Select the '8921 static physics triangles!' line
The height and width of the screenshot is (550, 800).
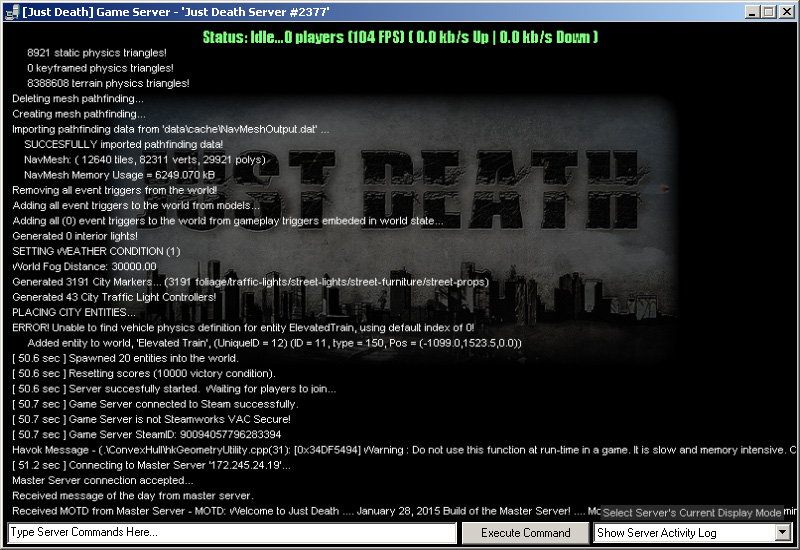tap(97, 53)
